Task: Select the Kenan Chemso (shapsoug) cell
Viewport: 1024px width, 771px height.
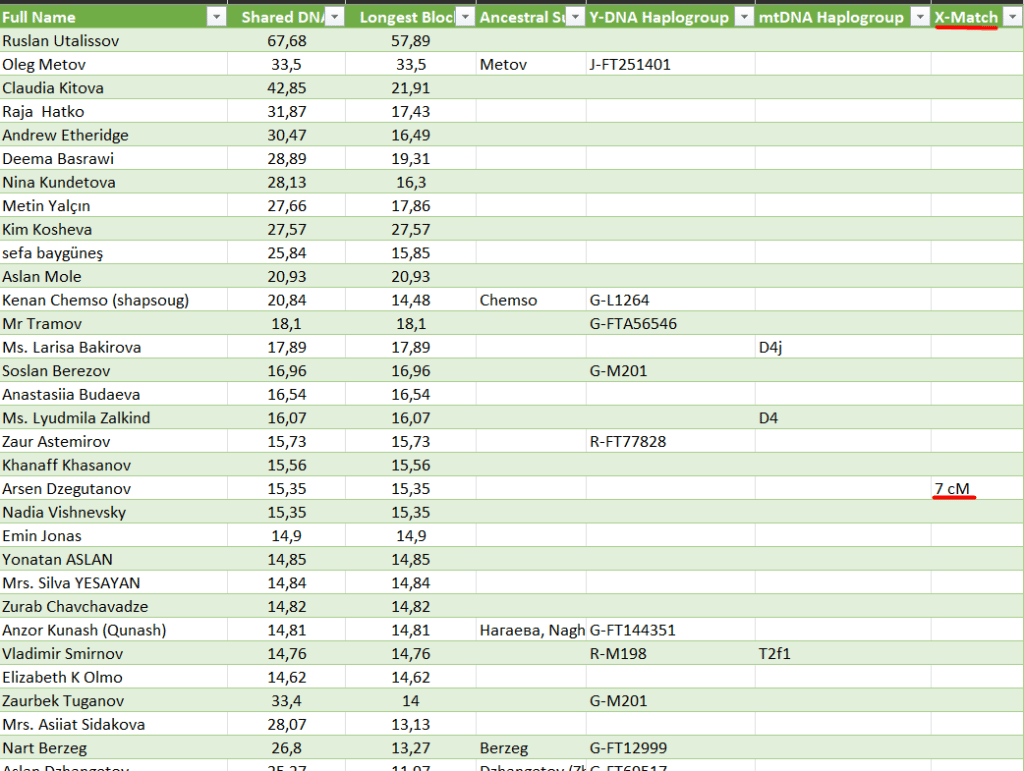Action: coord(95,301)
